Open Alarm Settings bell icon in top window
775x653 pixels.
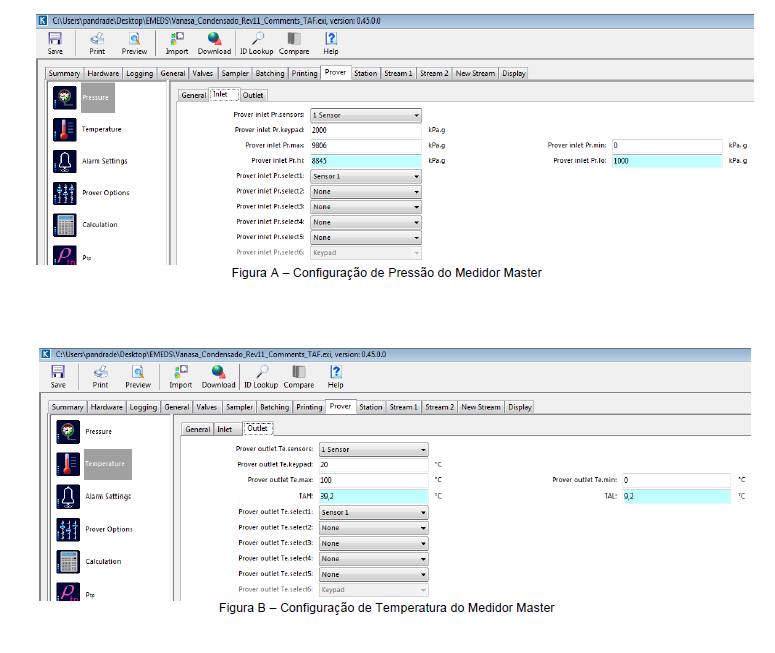click(x=65, y=161)
